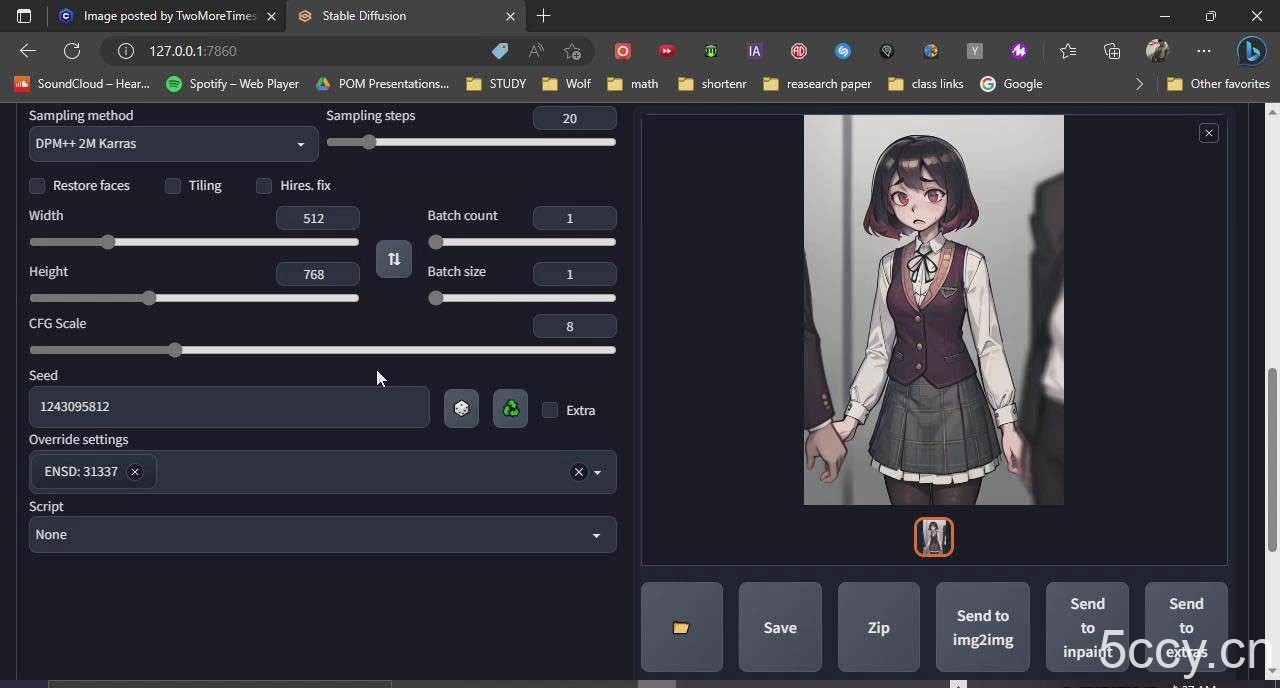Screen dimensions: 1280x688
Task: Click the red double-arrow extension icon
Action: (x=667, y=51)
